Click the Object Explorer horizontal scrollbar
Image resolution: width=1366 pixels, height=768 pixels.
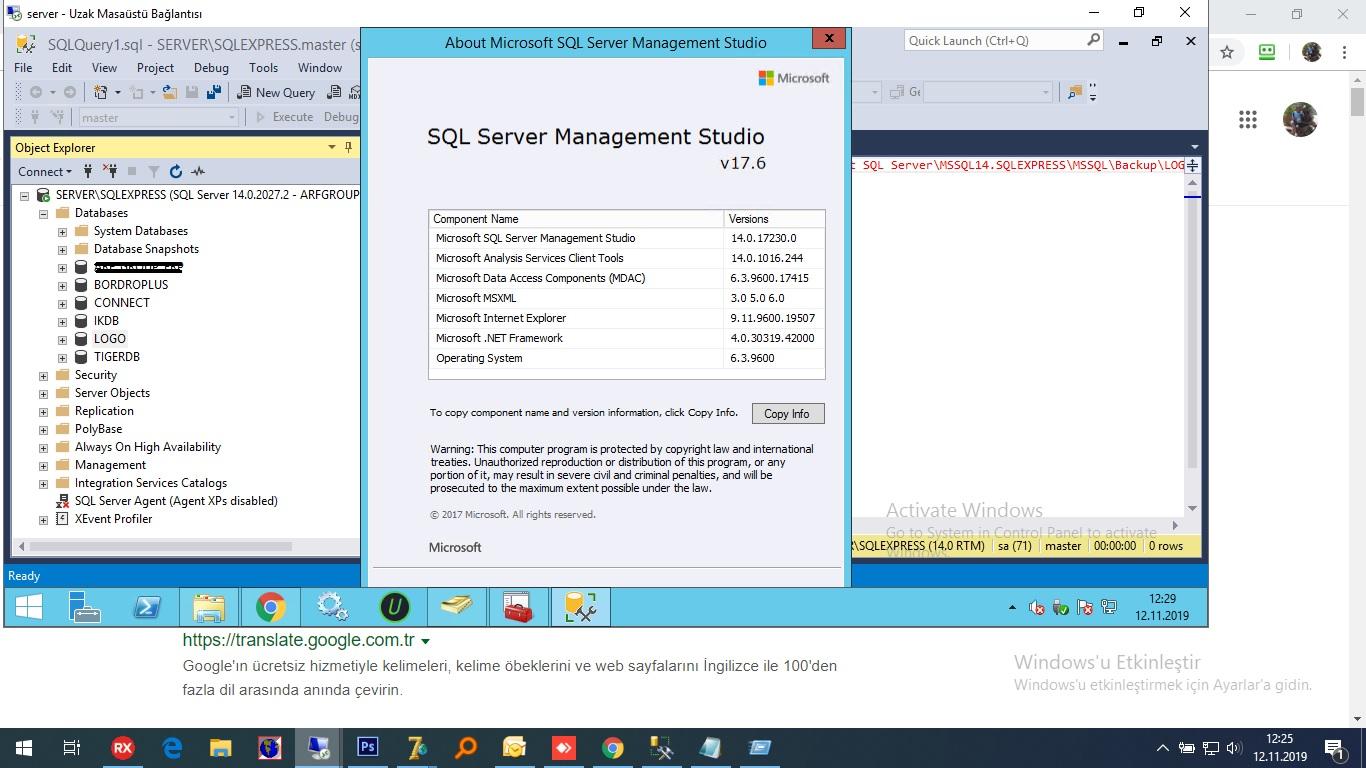click(160, 547)
